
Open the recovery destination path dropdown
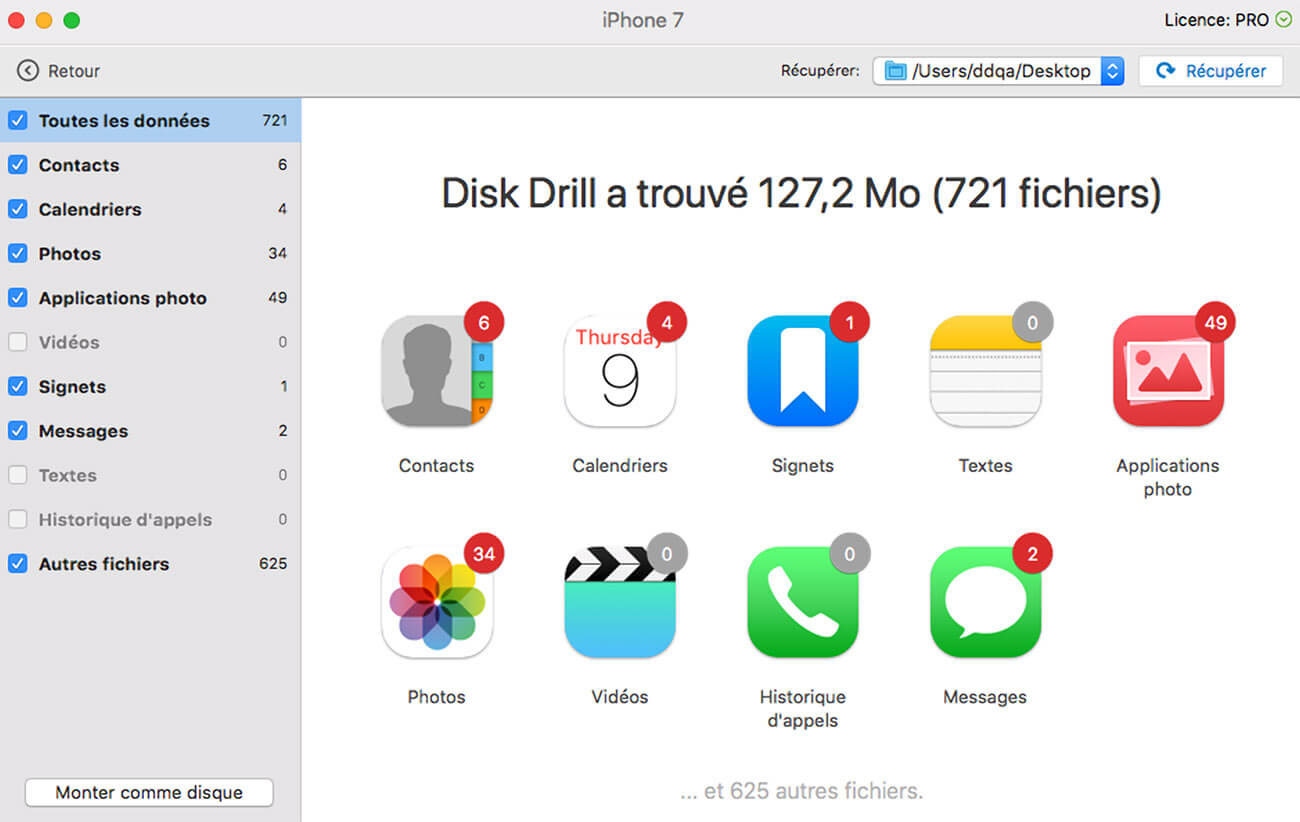tap(998, 71)
